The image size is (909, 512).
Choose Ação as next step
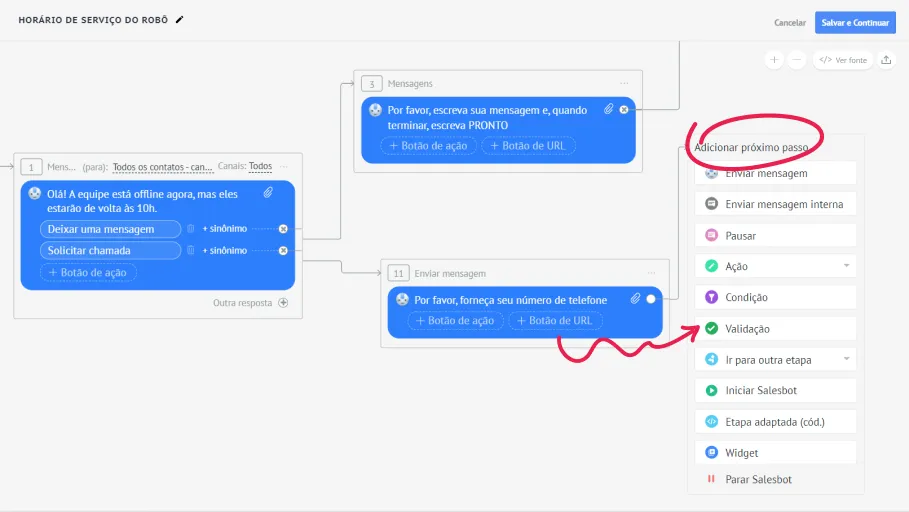tap(775, 266)
